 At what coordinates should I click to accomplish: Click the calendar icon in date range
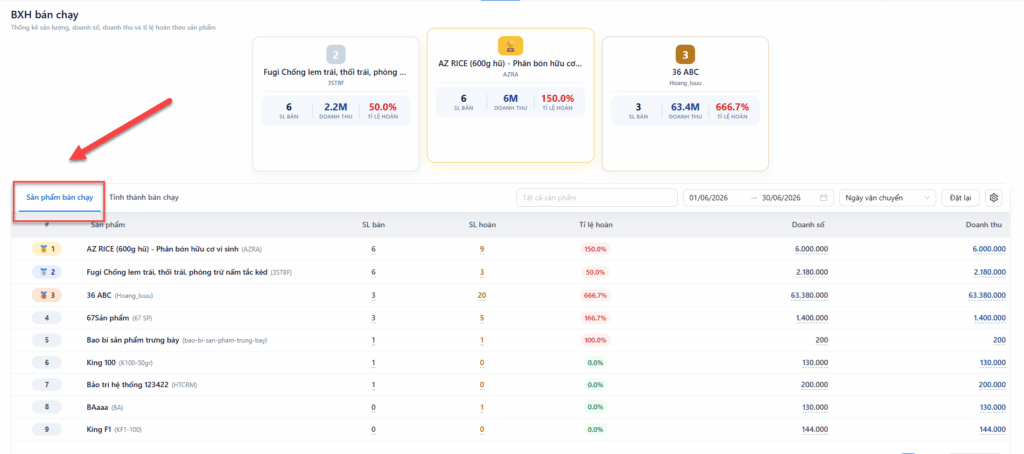[824, 198]
